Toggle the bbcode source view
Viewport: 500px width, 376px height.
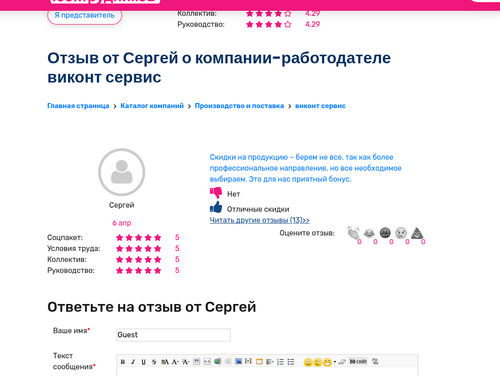pos(358,361)
